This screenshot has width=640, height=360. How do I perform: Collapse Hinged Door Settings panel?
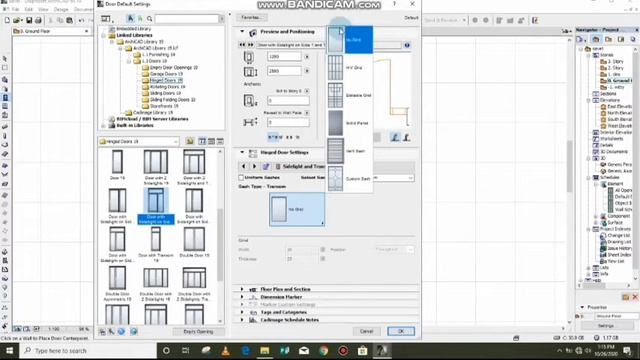pos(242,152)
